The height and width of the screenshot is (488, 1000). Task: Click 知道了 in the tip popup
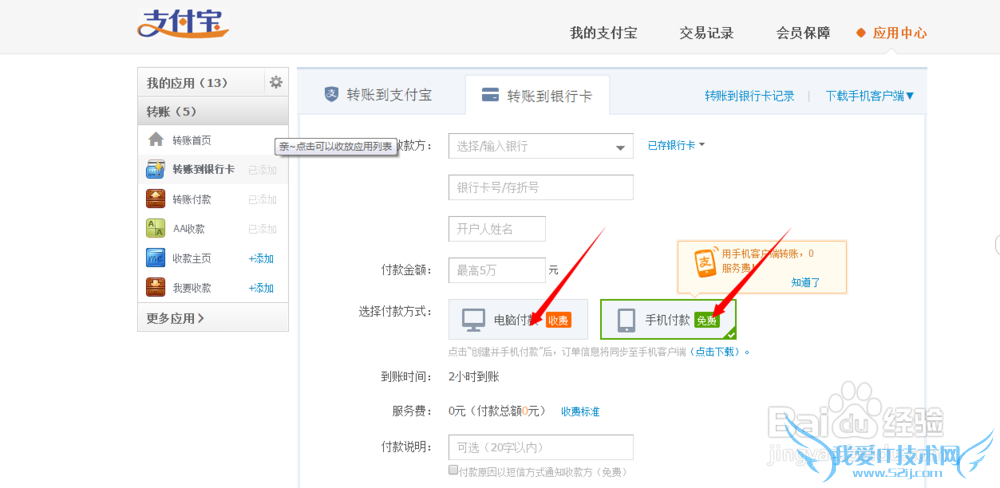click(805, 282)
